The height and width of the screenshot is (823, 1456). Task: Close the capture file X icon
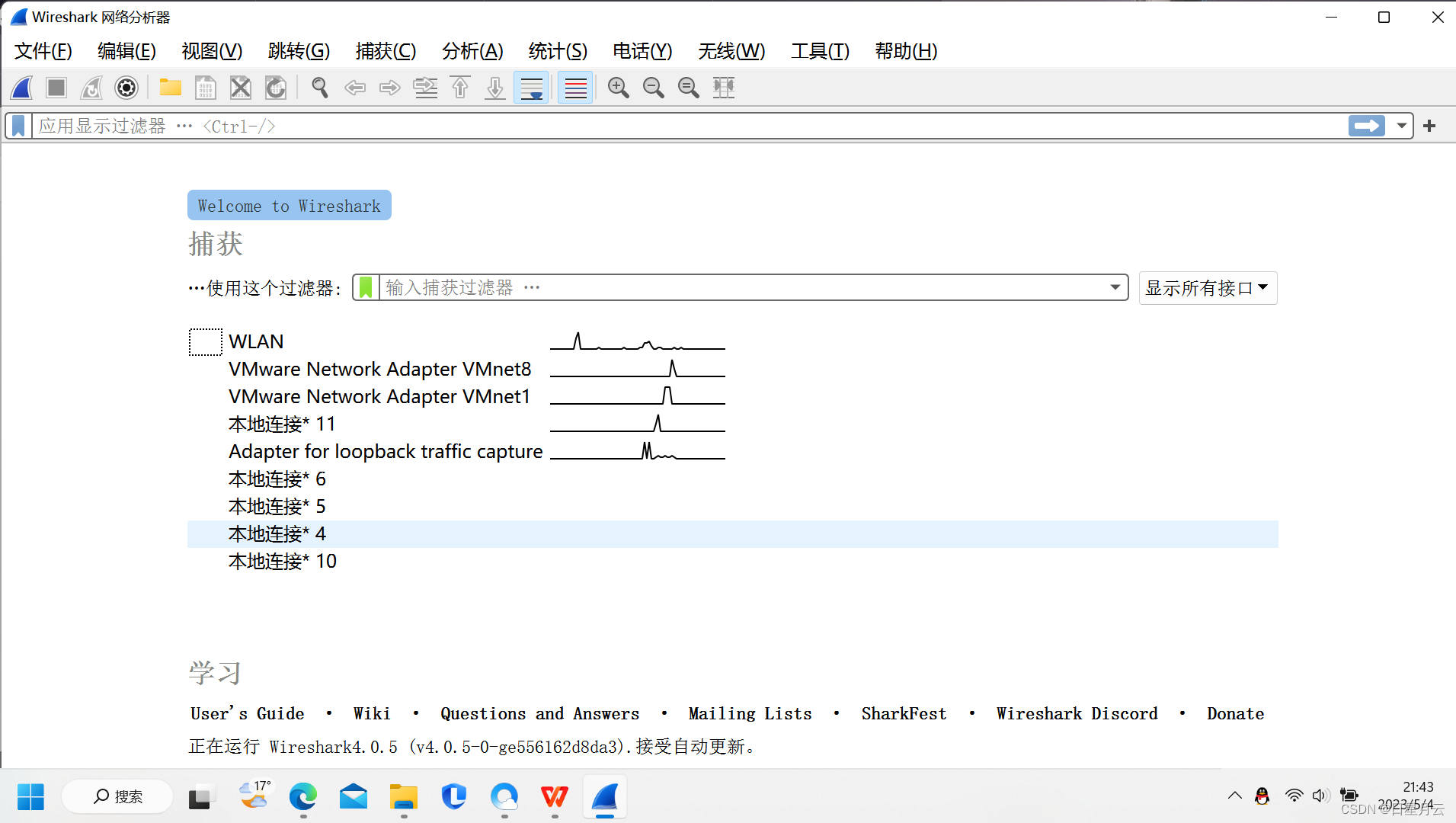[x=240, y=88]
